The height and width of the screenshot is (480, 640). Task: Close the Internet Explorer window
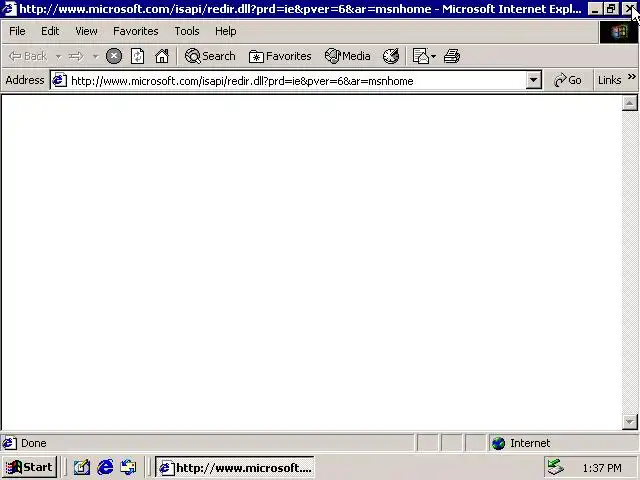point(629,9)
